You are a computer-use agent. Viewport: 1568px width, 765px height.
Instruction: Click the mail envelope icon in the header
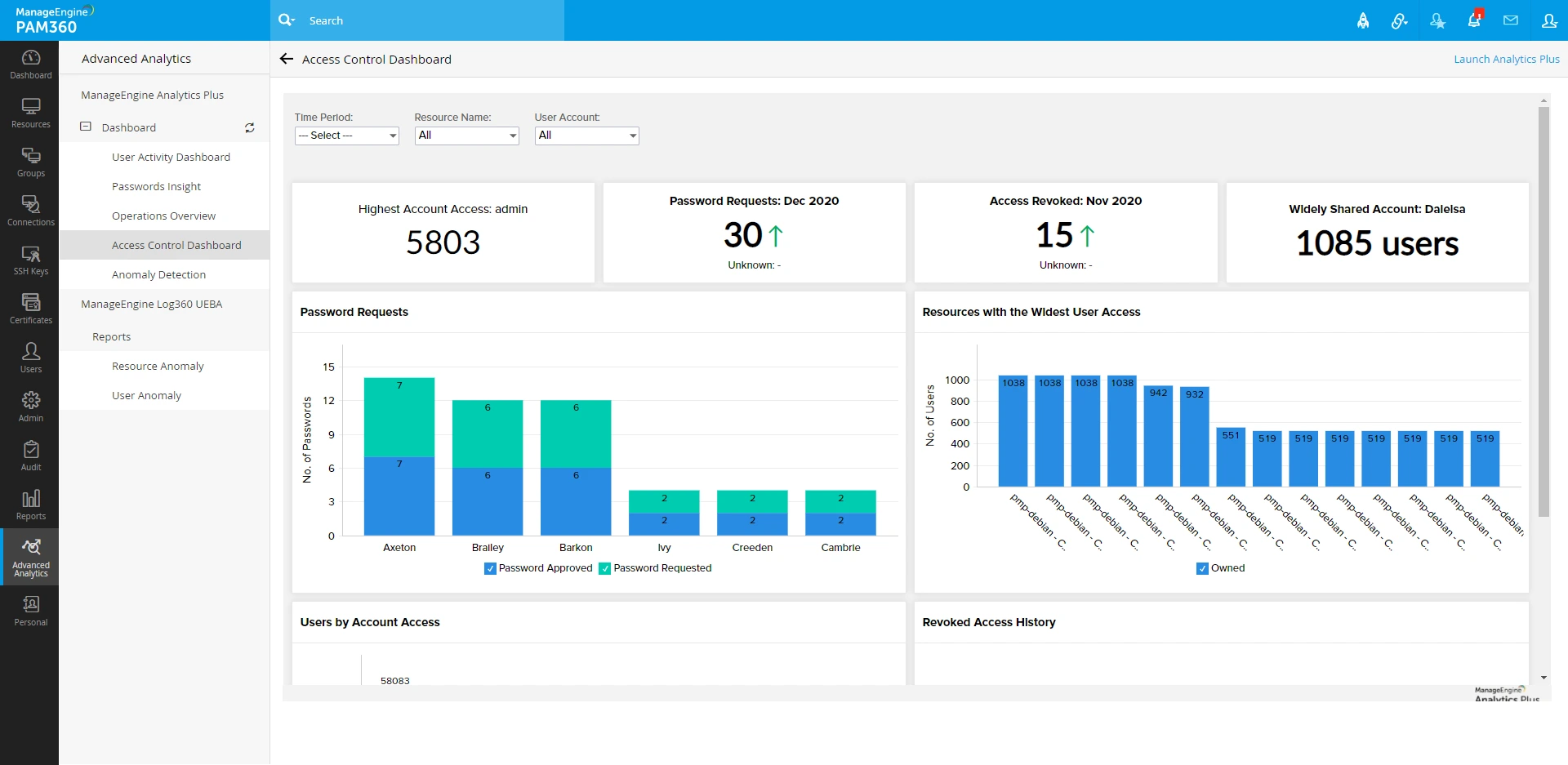[x=1511, y=20]
